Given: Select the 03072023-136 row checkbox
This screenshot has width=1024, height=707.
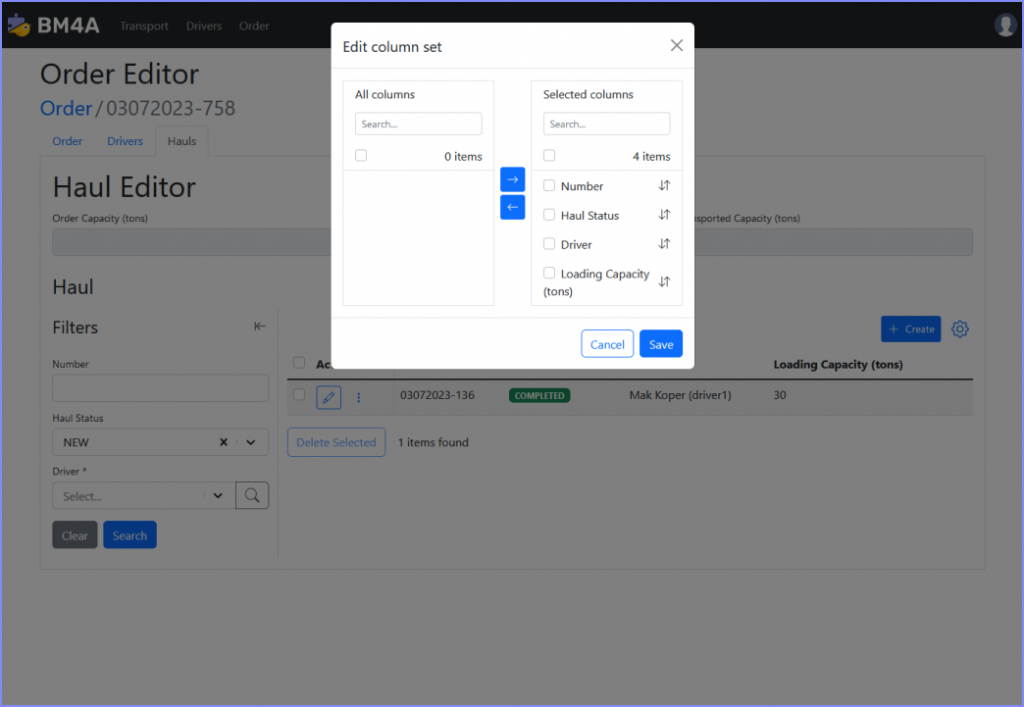Looking at the screenshot, I should (x=299, y=394).
